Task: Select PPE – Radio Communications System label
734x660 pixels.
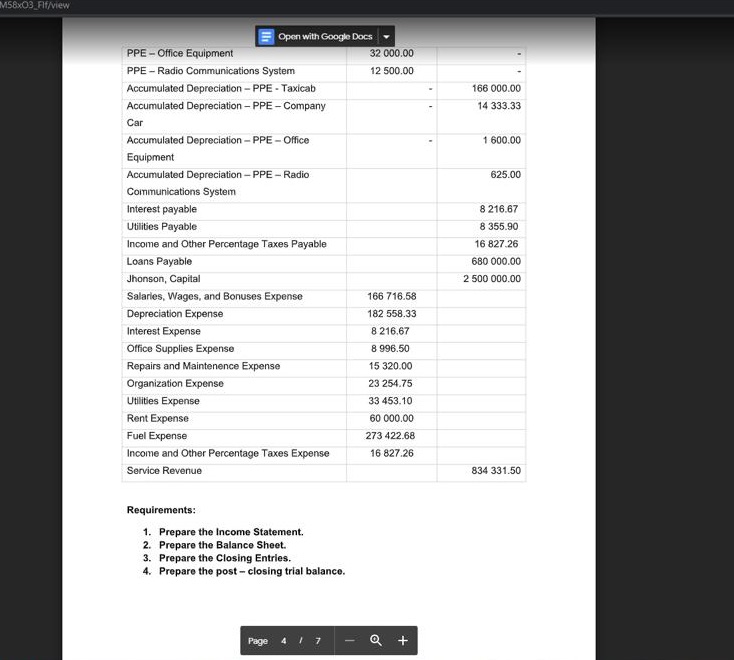Action: [x=211, y=71]
